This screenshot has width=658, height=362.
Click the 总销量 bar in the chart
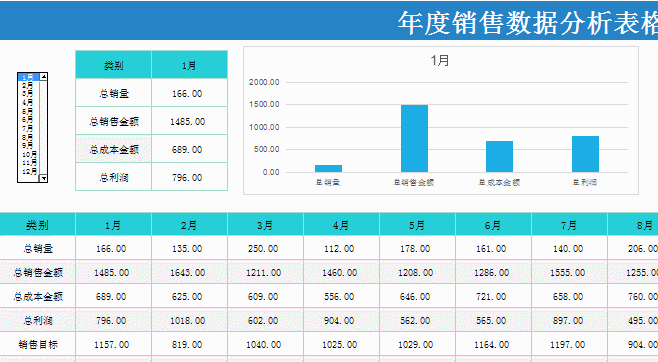(328, 168)
